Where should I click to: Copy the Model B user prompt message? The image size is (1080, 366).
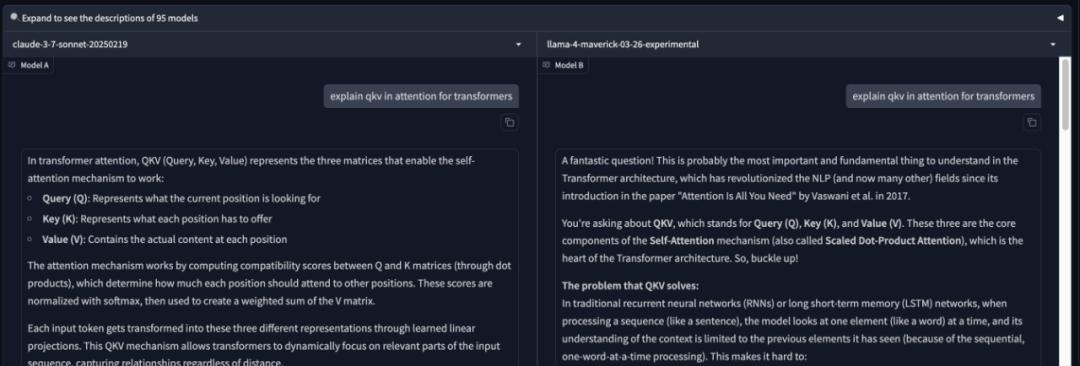coord(1032,123)
